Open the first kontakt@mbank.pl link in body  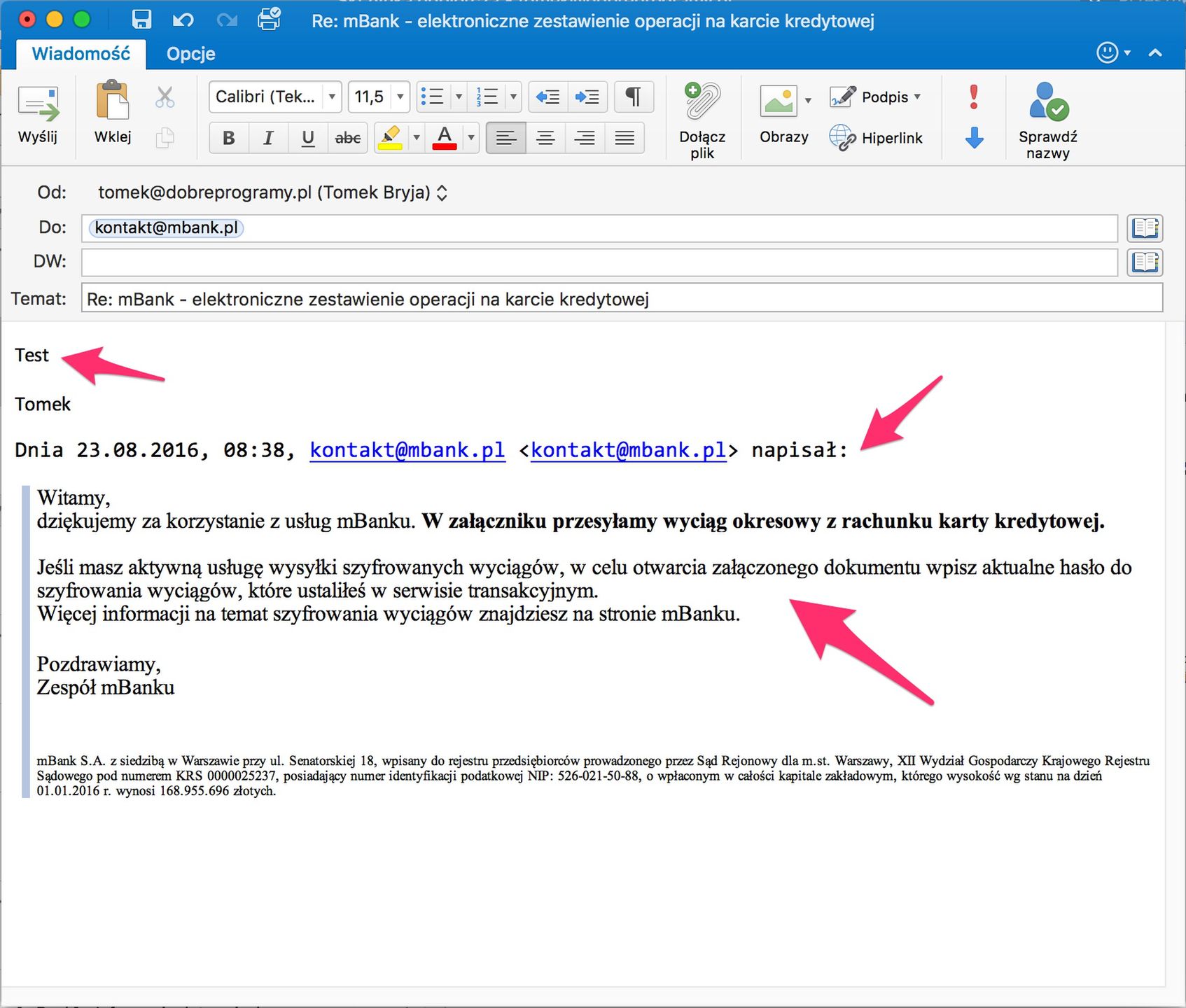click(407, 450)
